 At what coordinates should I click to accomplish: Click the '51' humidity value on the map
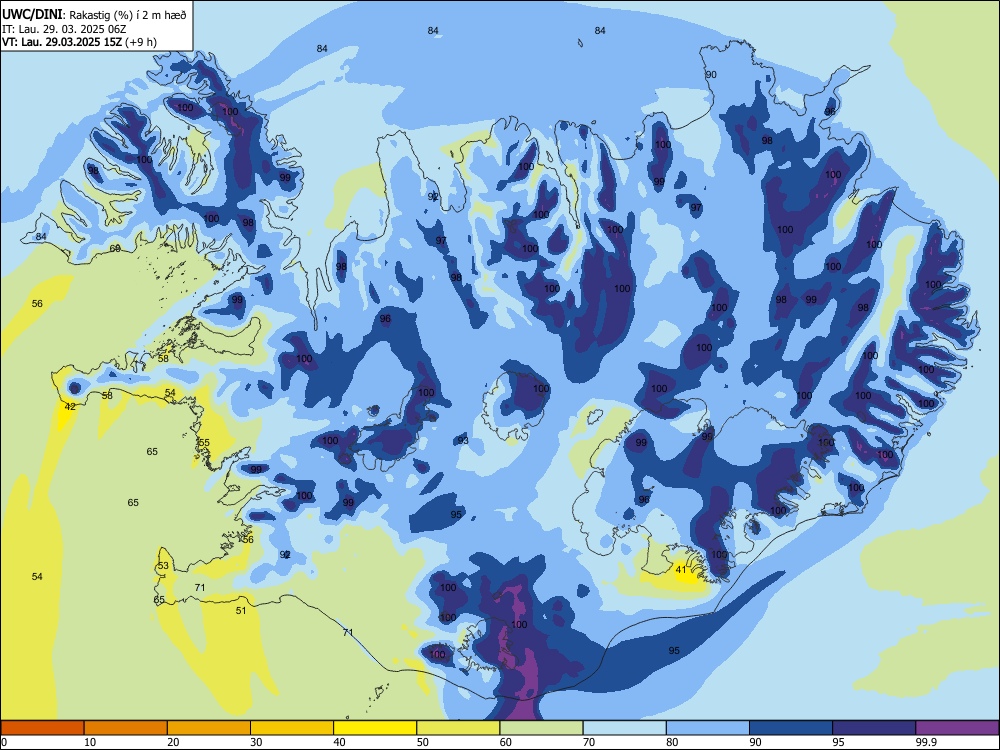click(241, 610)
